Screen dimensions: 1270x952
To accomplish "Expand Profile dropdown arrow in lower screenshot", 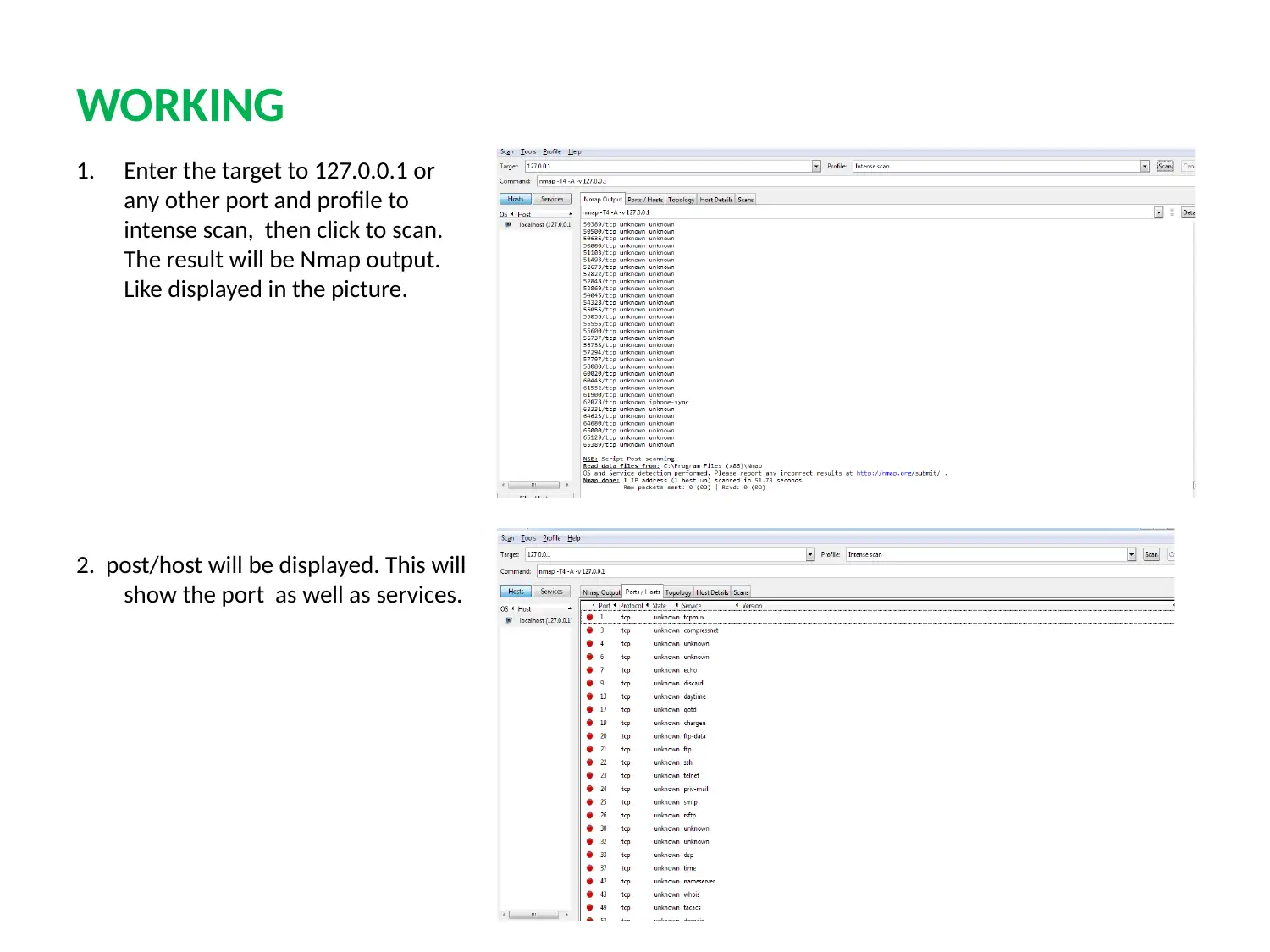I will pyautogui.click(x=1132, y=555).
